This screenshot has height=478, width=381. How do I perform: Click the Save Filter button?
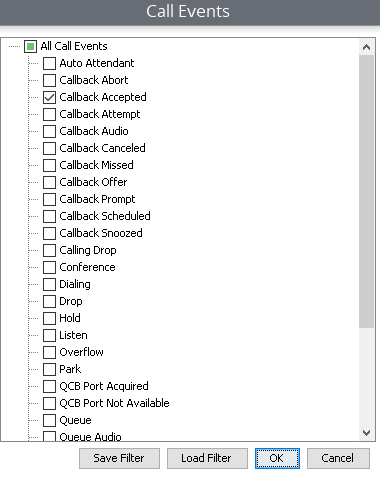119,458
